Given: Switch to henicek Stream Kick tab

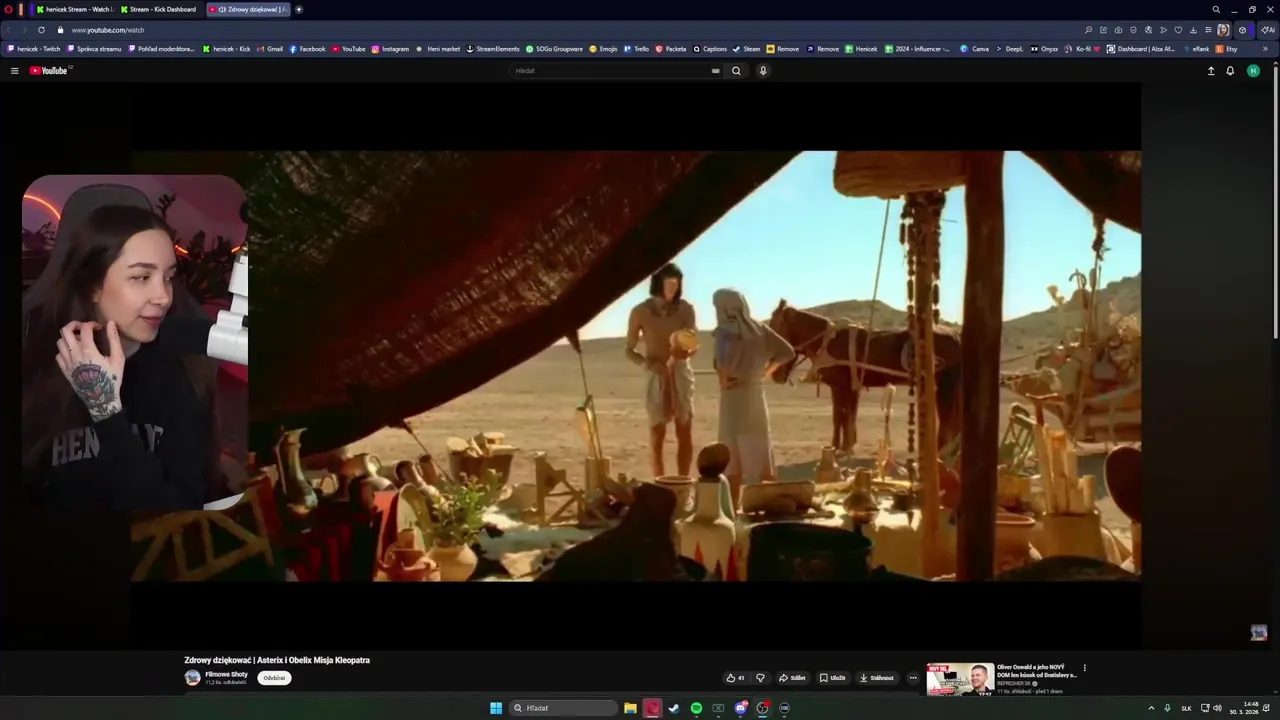Looking at the screenshot, I should pos(74,9).
